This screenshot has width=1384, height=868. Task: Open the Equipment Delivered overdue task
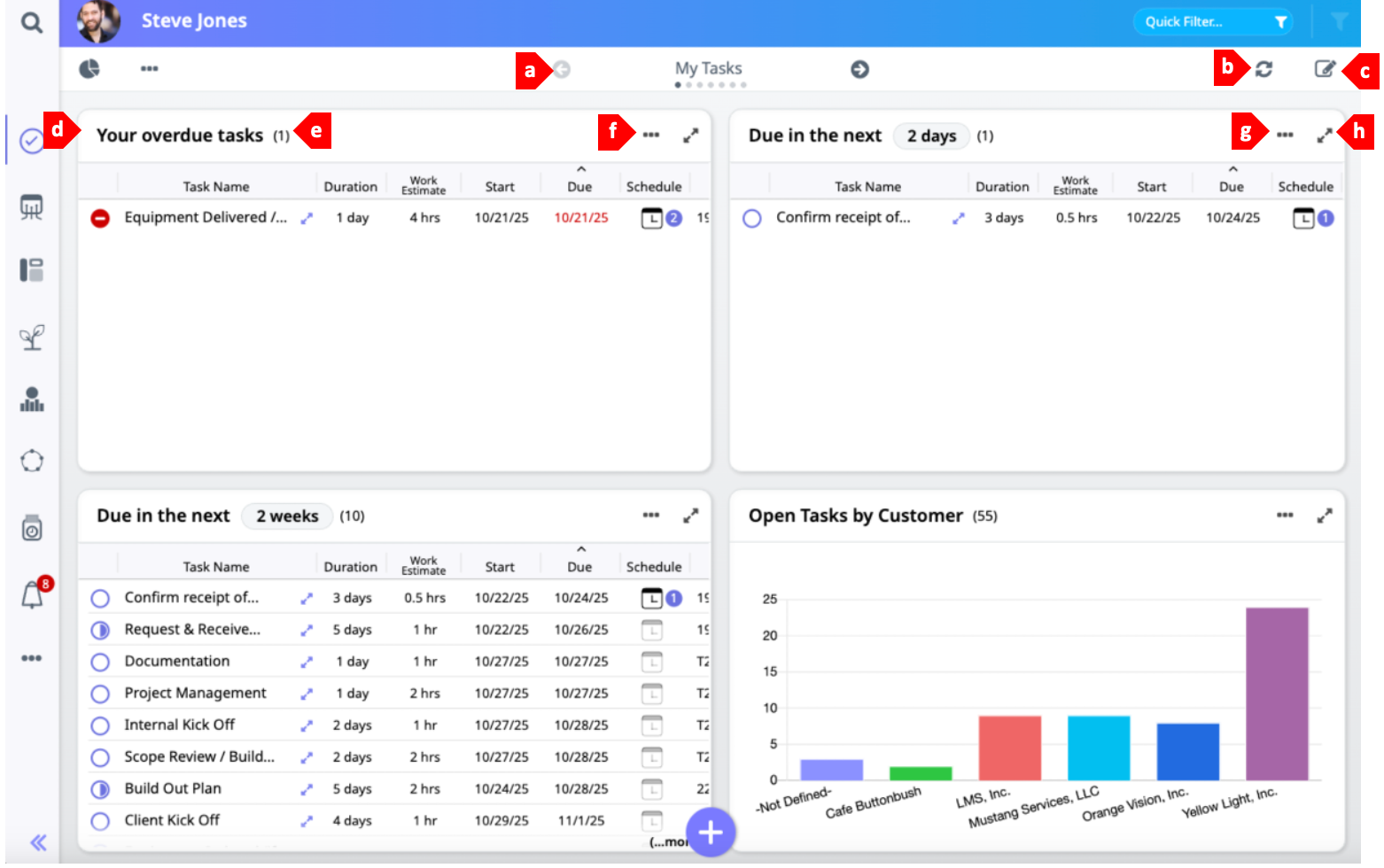click(x=206, y=218)
